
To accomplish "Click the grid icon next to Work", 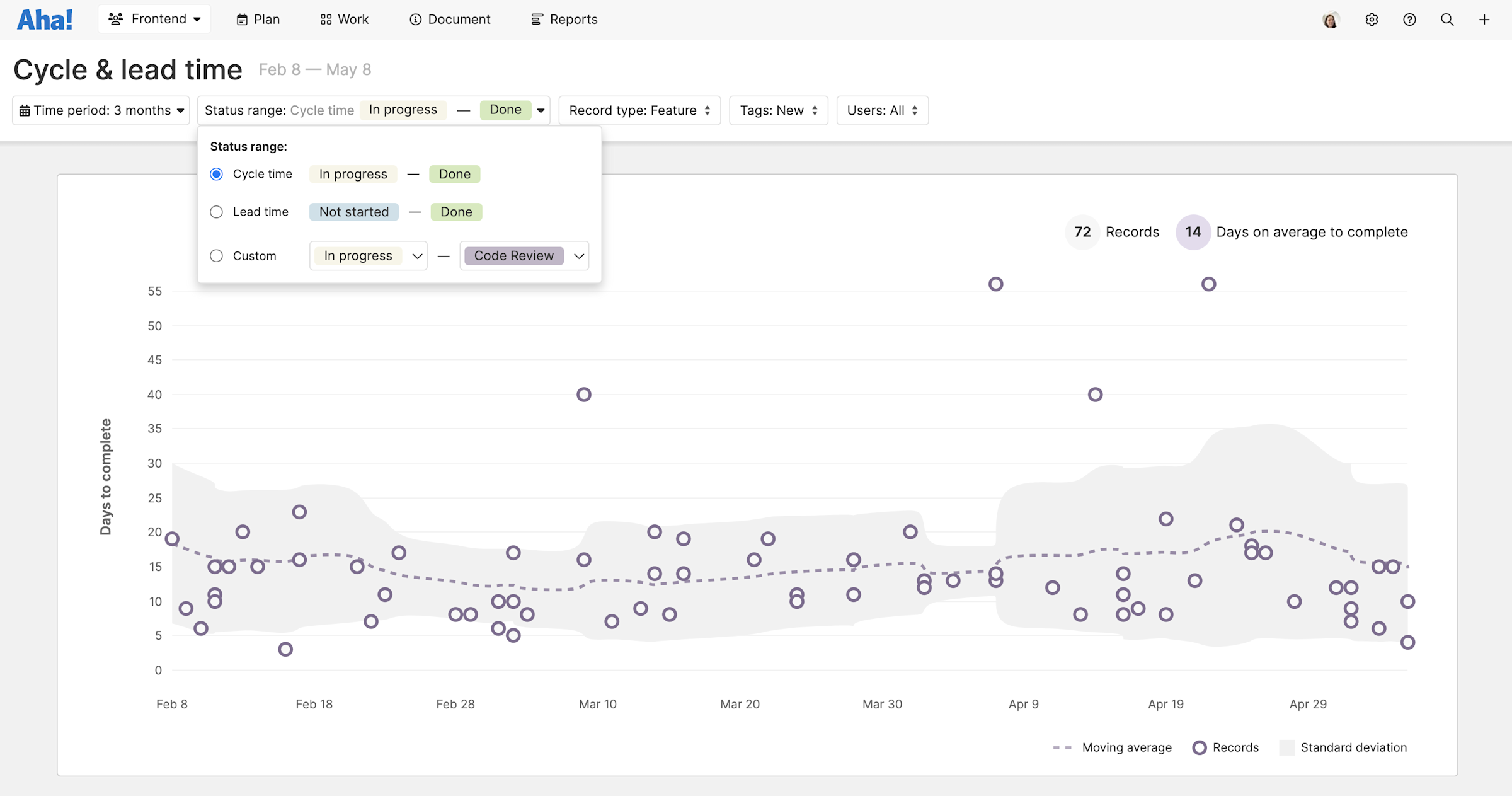I will pyautogui.click(x=325, y=20).
